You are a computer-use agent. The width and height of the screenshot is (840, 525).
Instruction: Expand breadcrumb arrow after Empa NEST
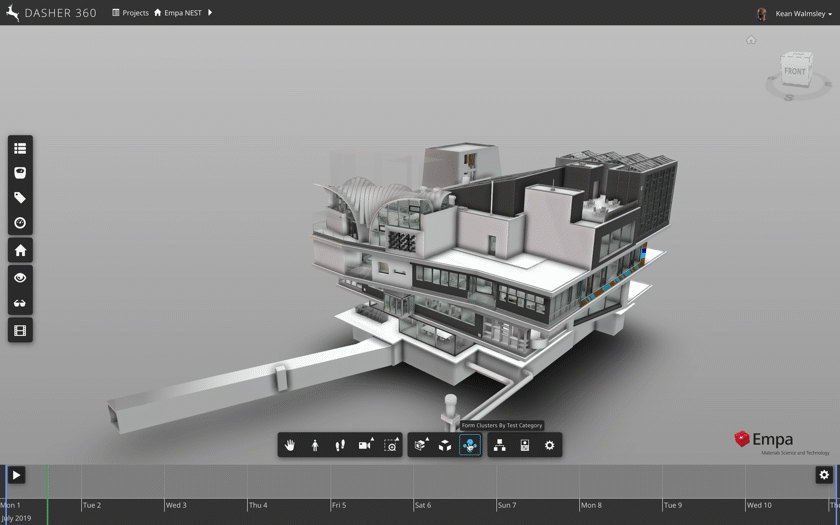point(210,13)
